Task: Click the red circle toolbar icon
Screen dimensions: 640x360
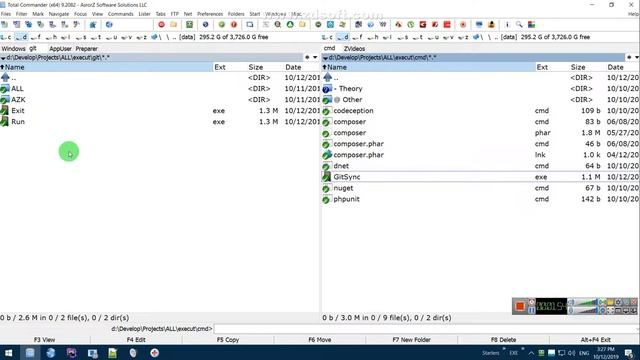Action: 161,24
